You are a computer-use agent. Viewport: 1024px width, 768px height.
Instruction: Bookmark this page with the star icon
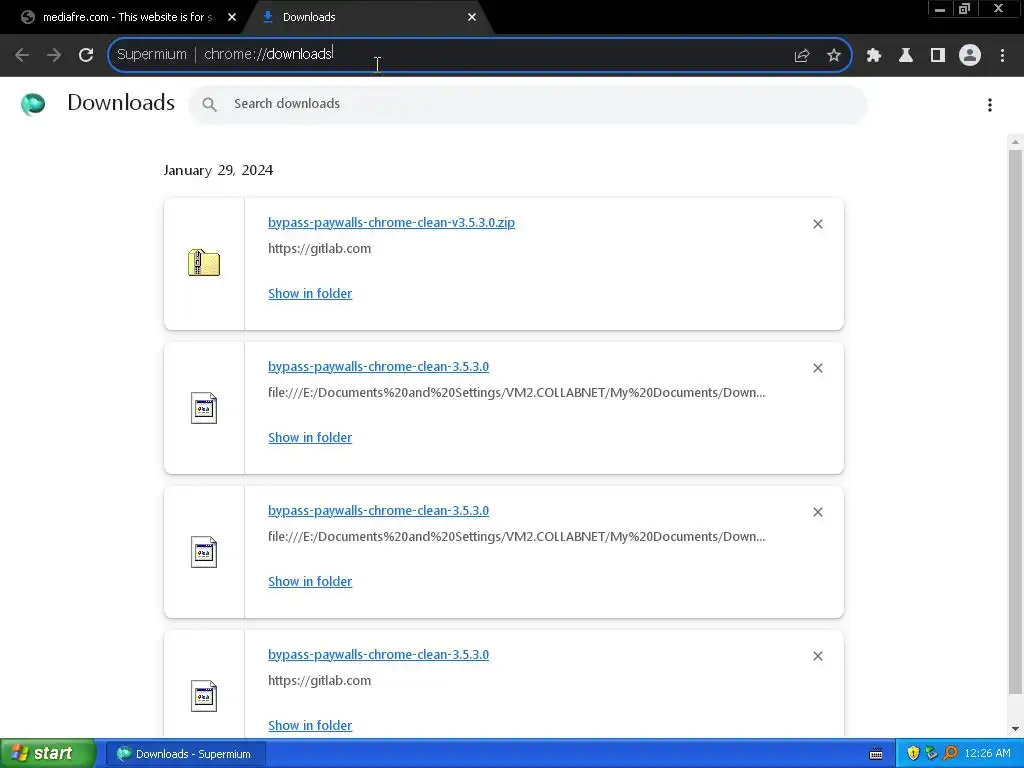(x=833, y=56)
